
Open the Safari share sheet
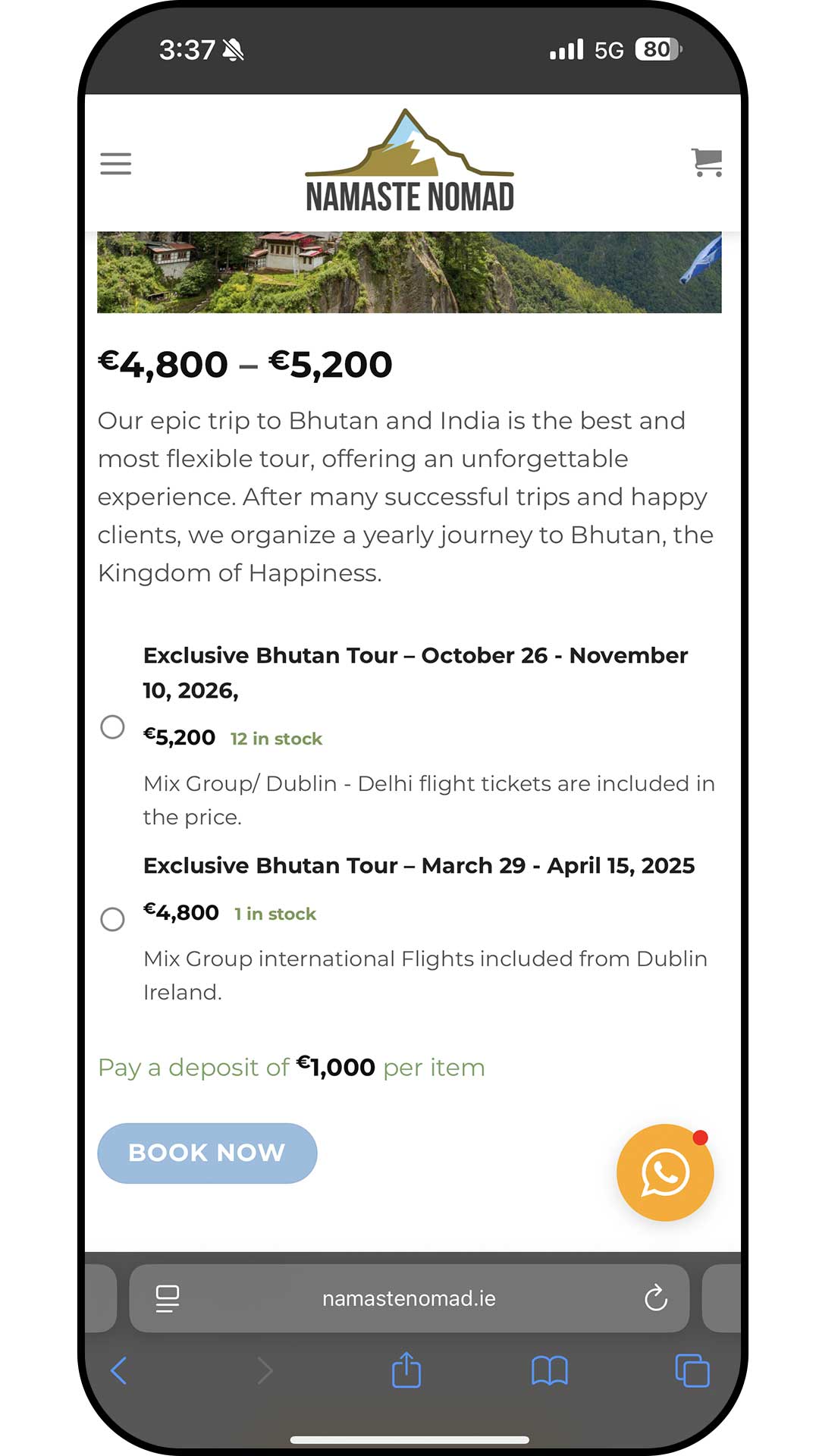point(406,1370)
